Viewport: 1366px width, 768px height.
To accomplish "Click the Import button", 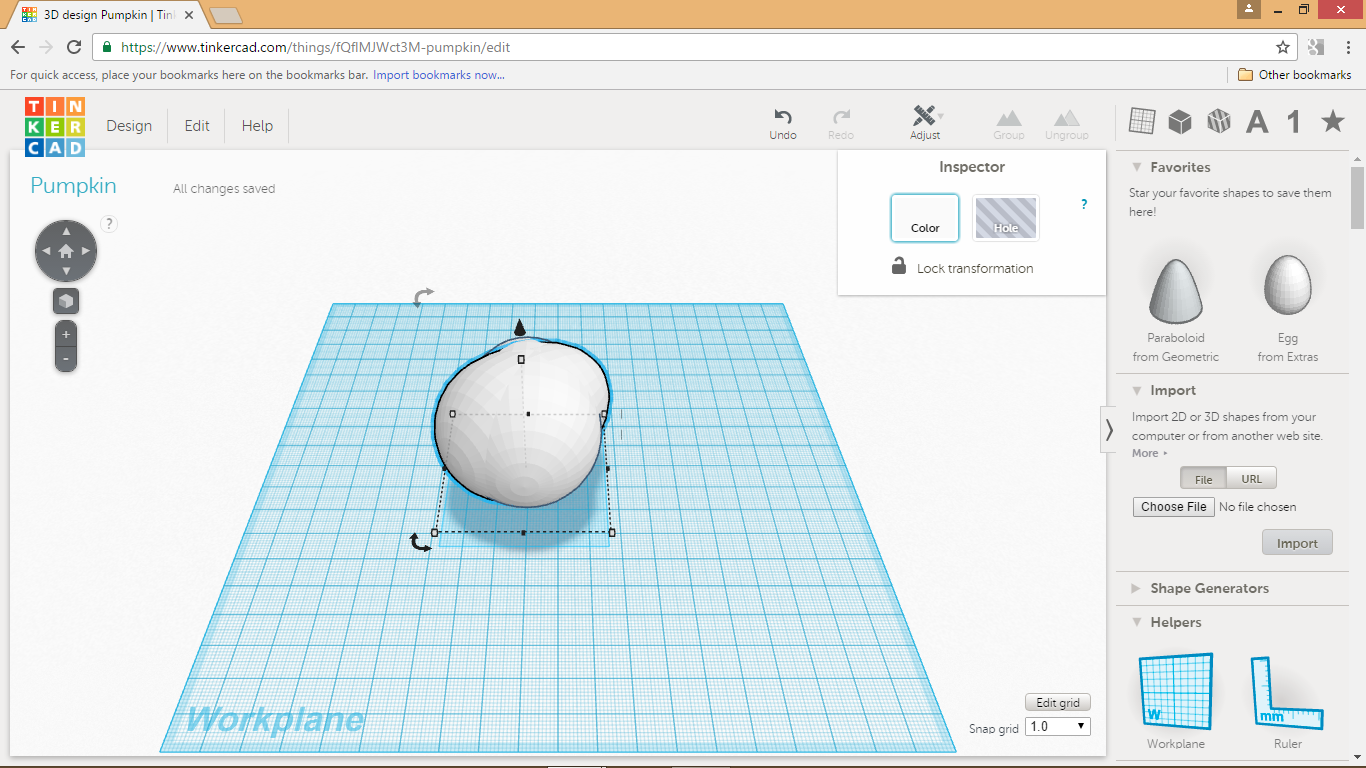I will pyautogui.click(x=1296, y=541).
